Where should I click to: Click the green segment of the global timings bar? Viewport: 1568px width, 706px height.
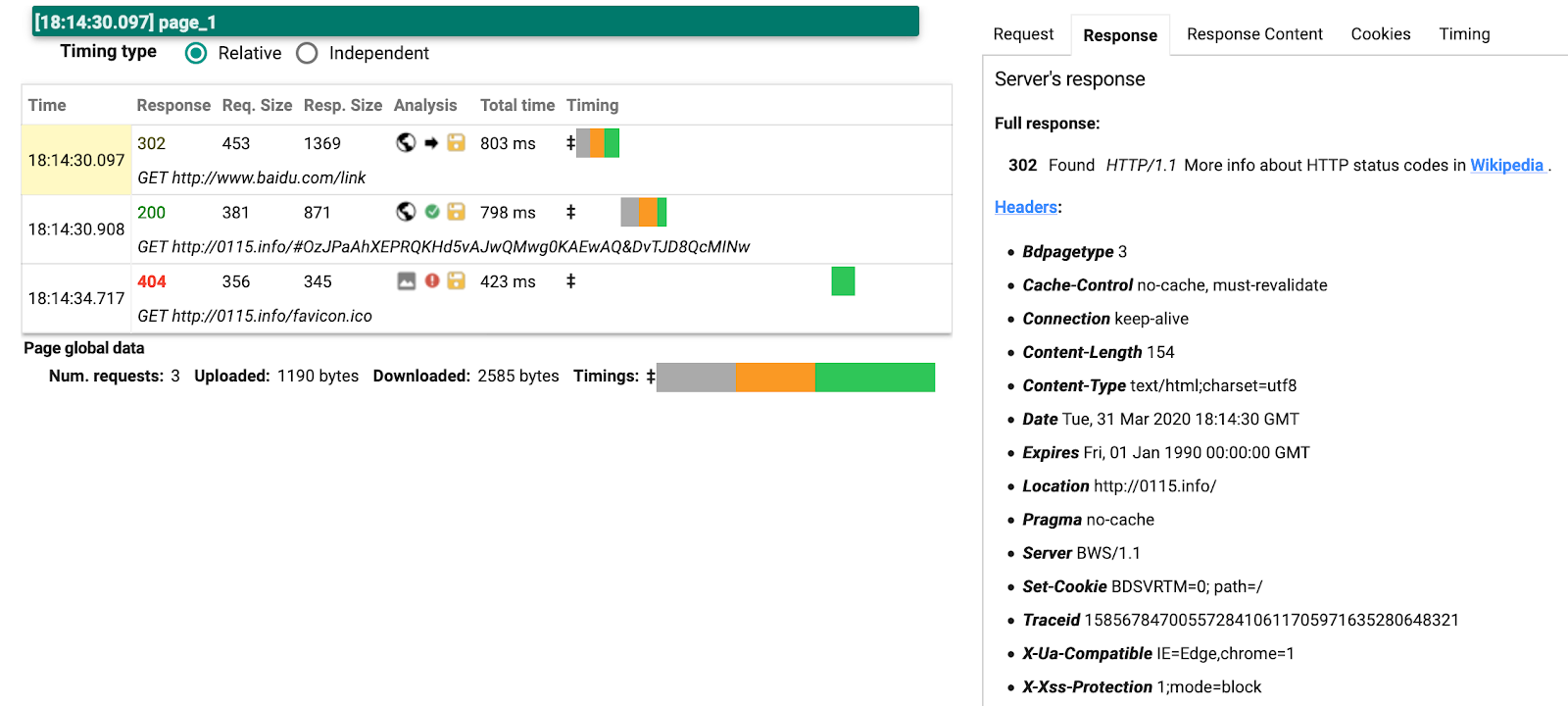875,378
